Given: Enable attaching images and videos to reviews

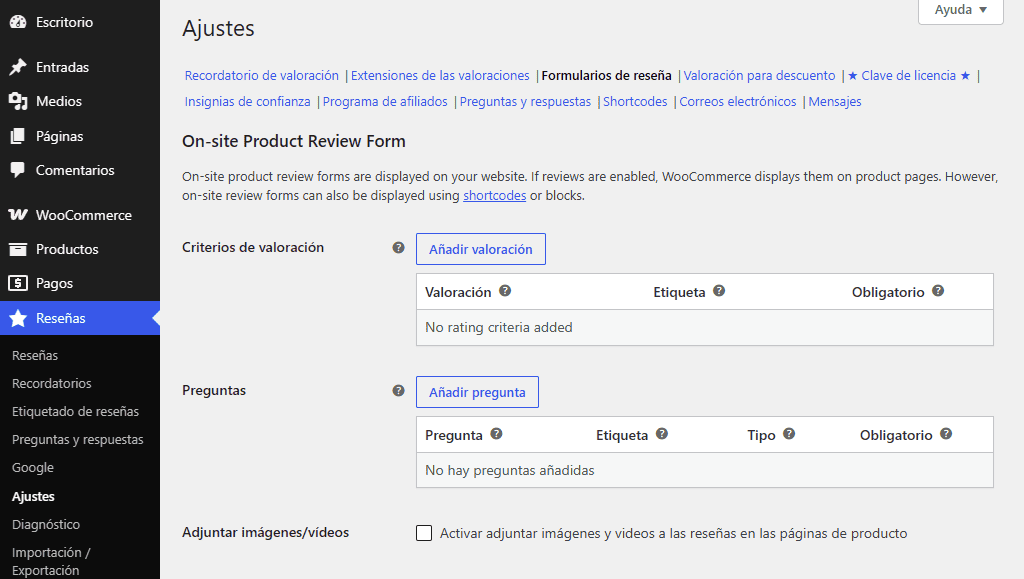Looking at the screenshot, I should [424, 533].
